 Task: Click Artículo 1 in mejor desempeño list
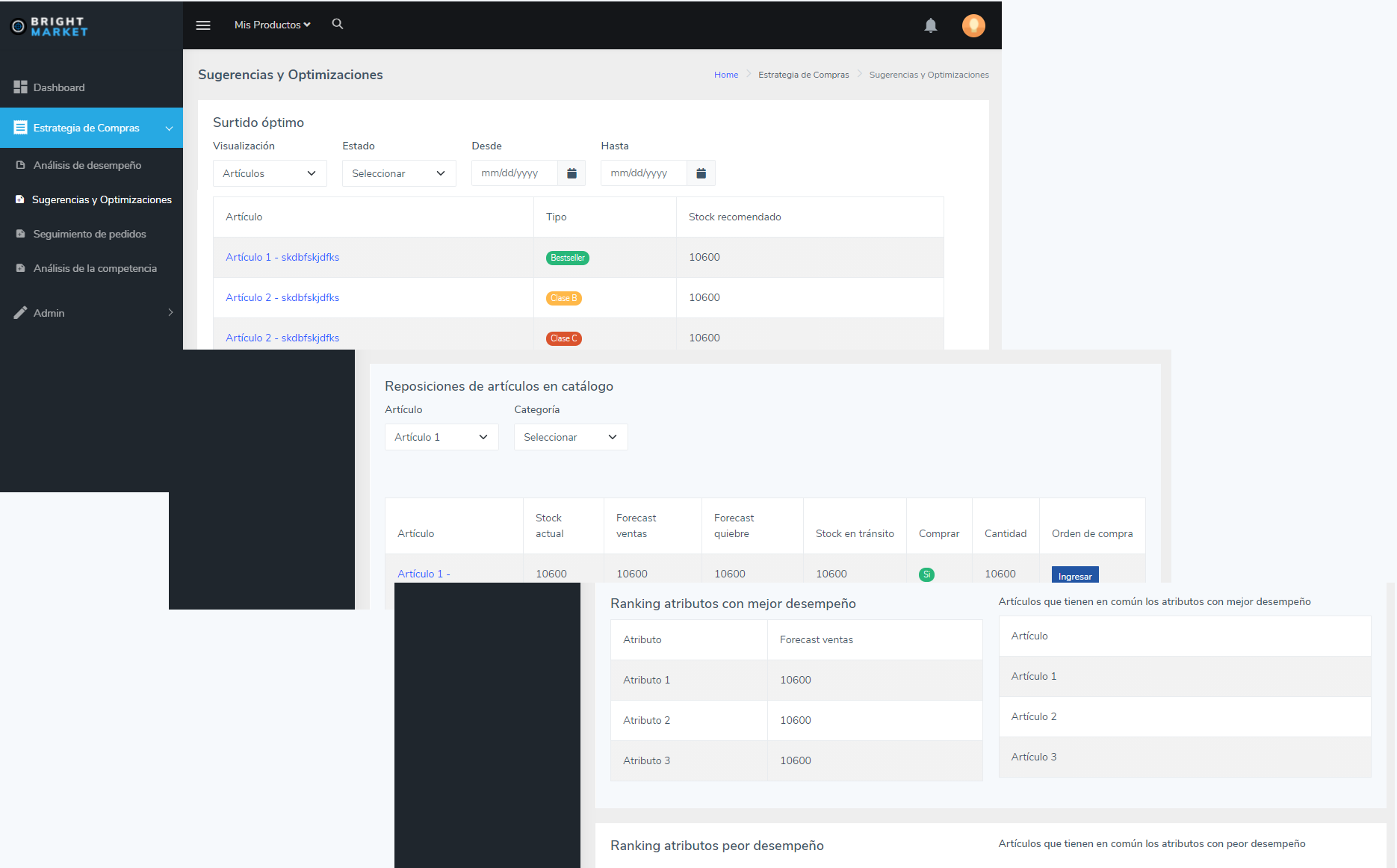click(1185, 676)
